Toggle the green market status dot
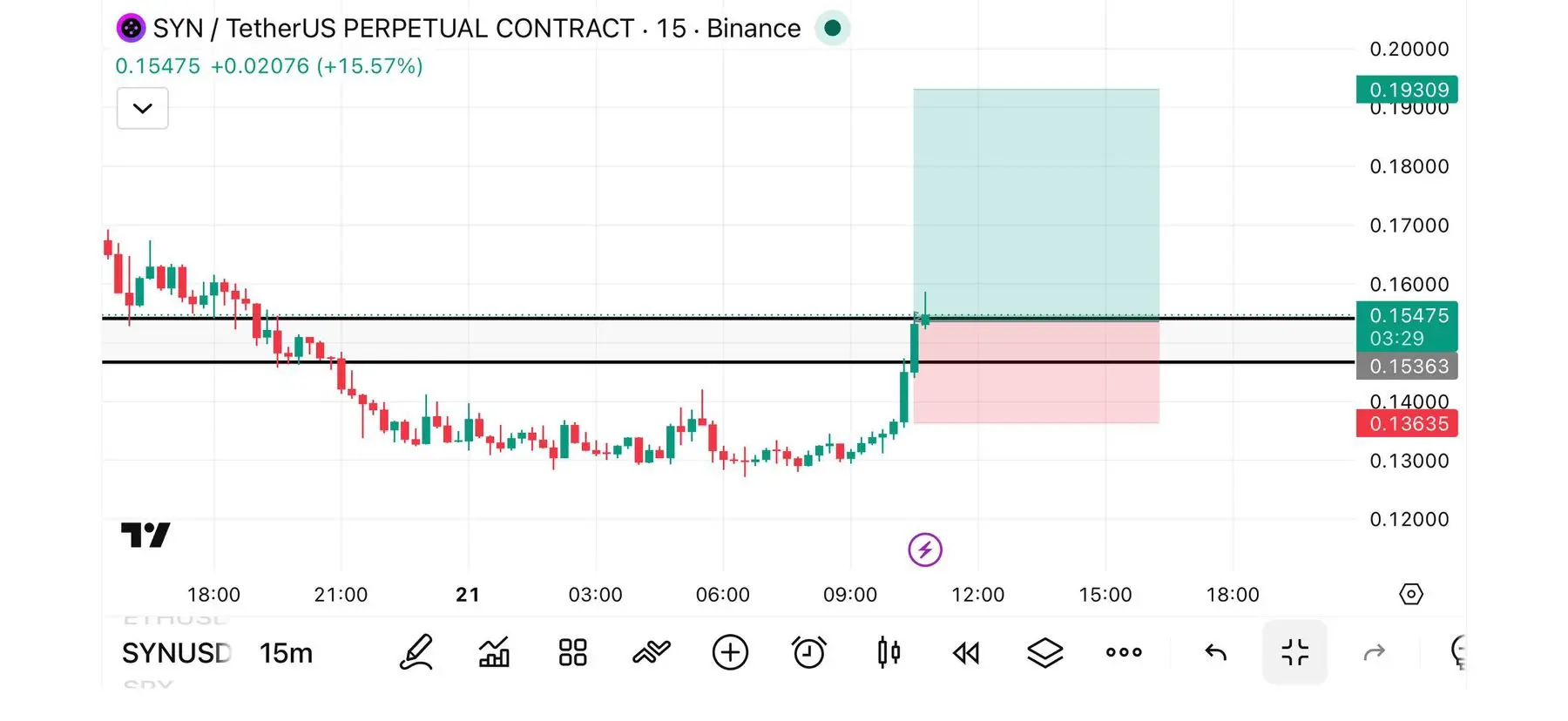 click(832, 28)
